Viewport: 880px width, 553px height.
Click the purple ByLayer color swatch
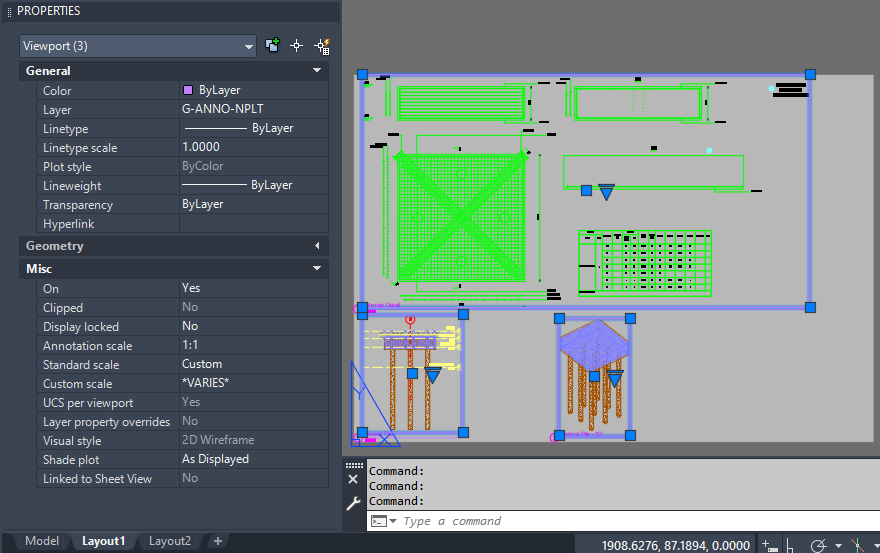click(x=188, y=90)
